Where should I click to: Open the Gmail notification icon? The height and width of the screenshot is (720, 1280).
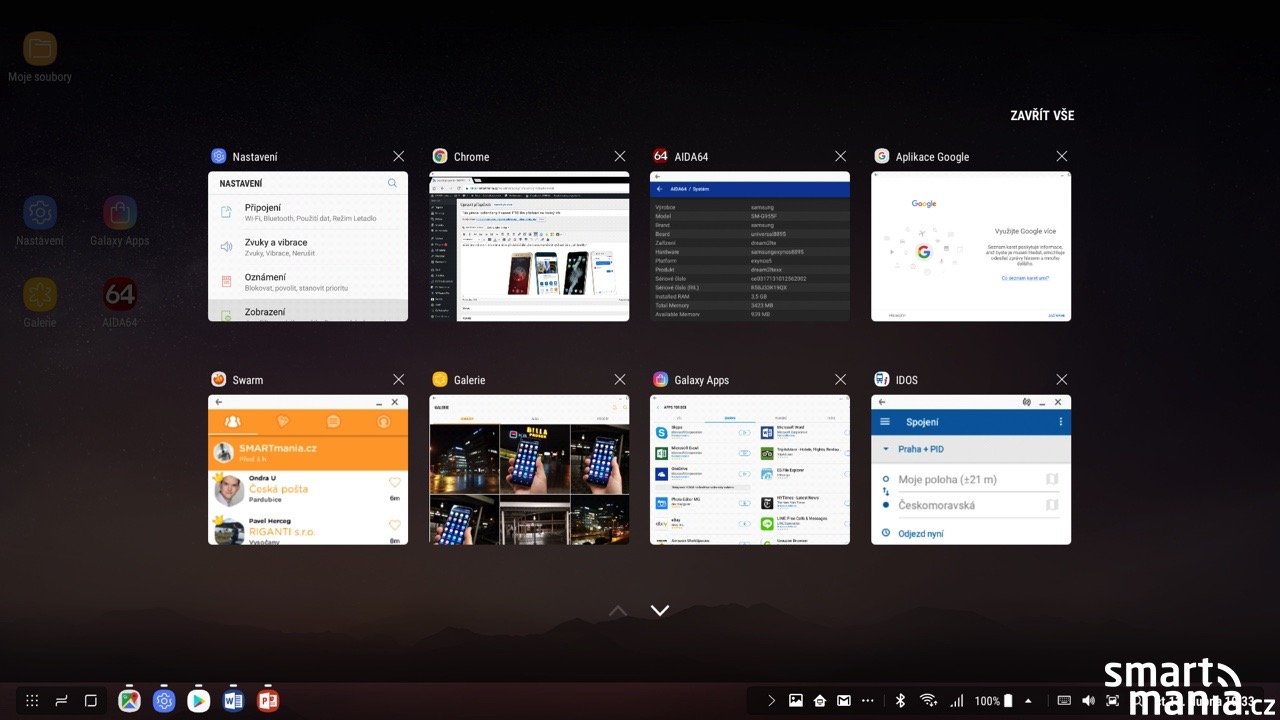pos(844,701)
